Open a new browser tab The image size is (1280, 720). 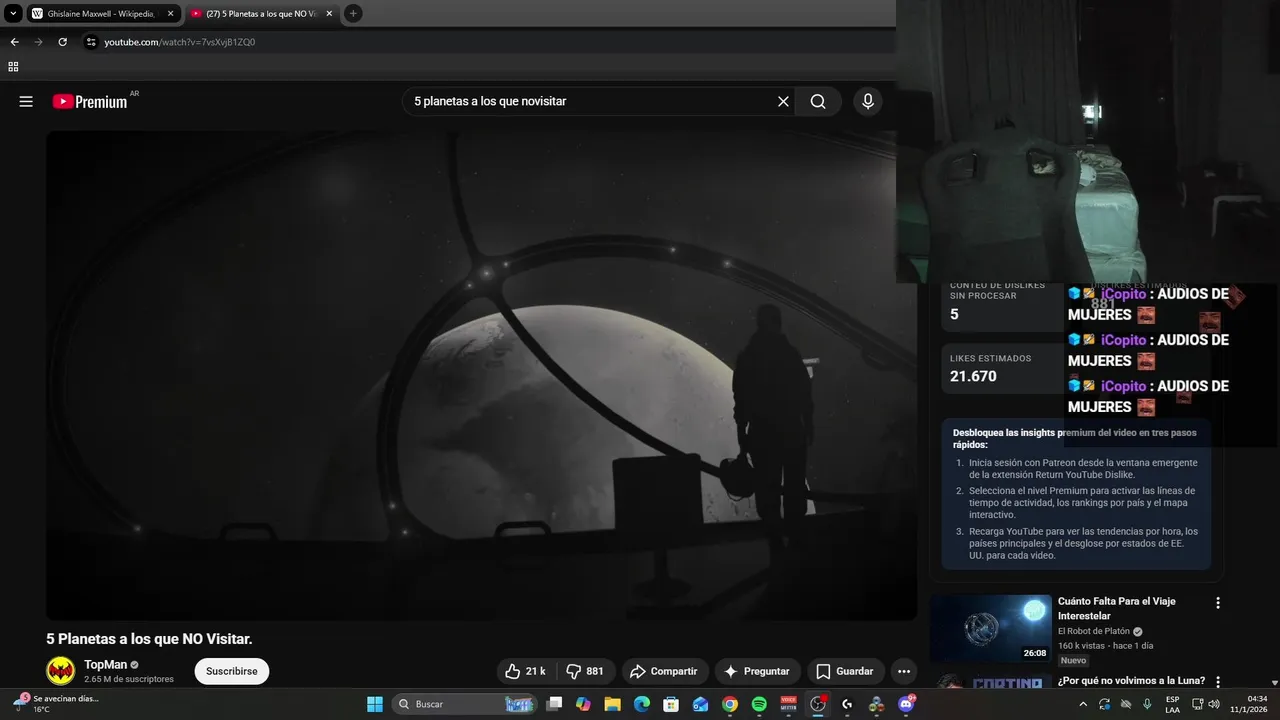click(x=353, y=13)
